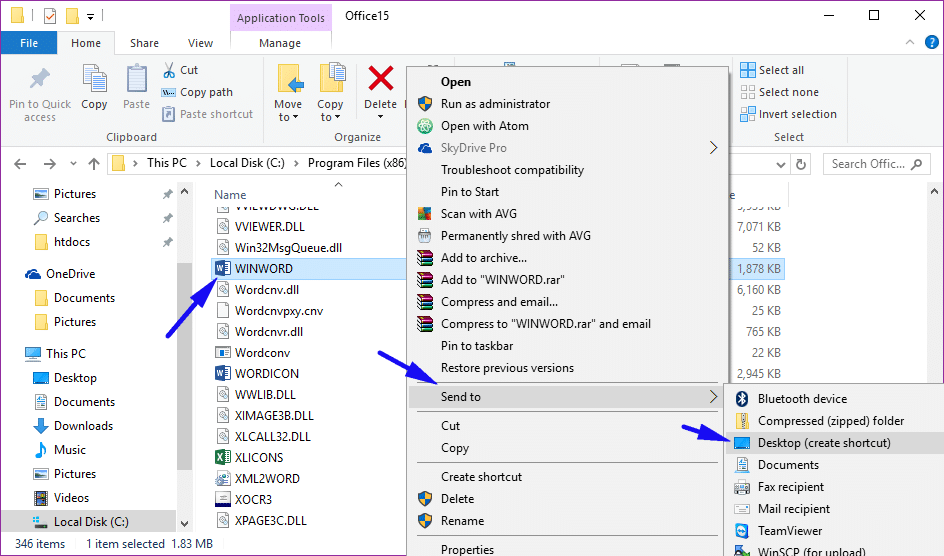
Task: Expand the SkyDrive Pro submenu arrow
Action: coord(713,147)
